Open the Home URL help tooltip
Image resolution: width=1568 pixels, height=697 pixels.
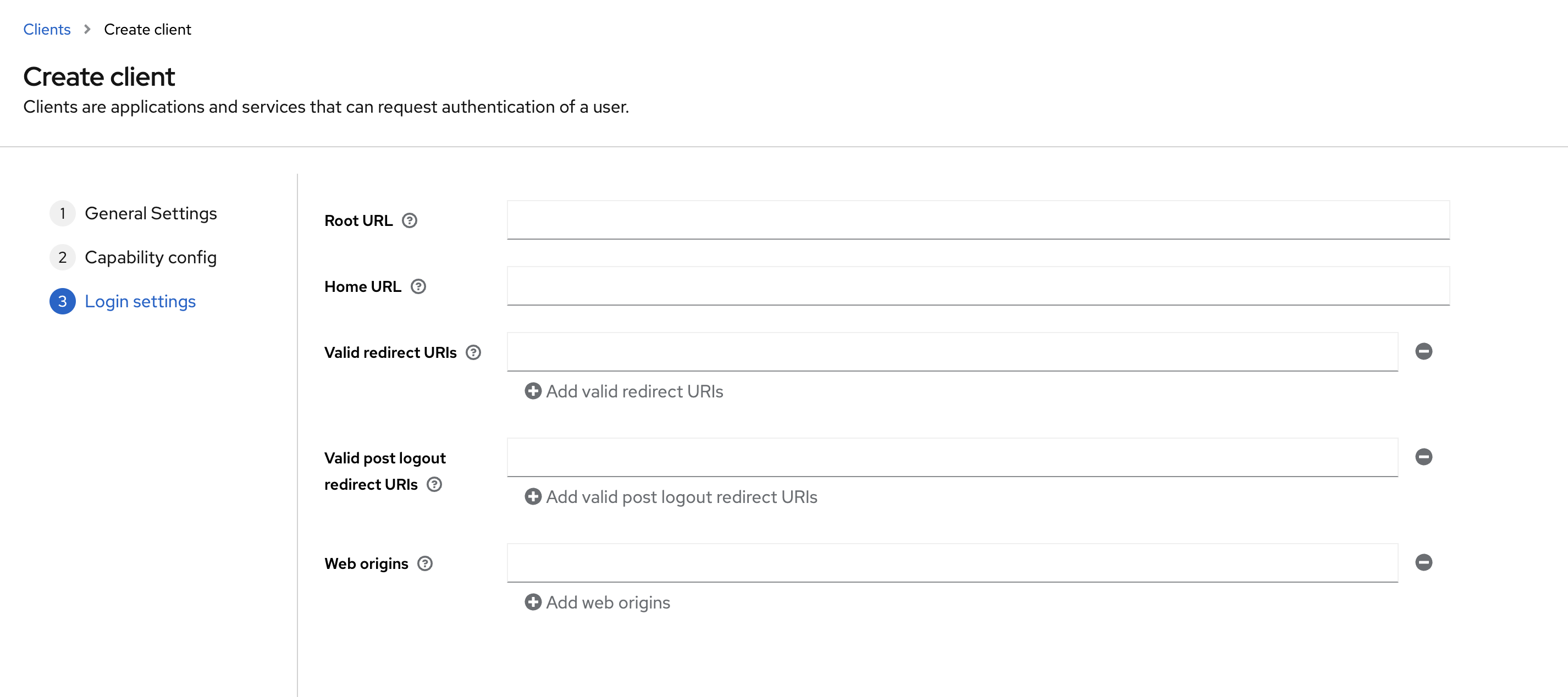click(418, 286)
